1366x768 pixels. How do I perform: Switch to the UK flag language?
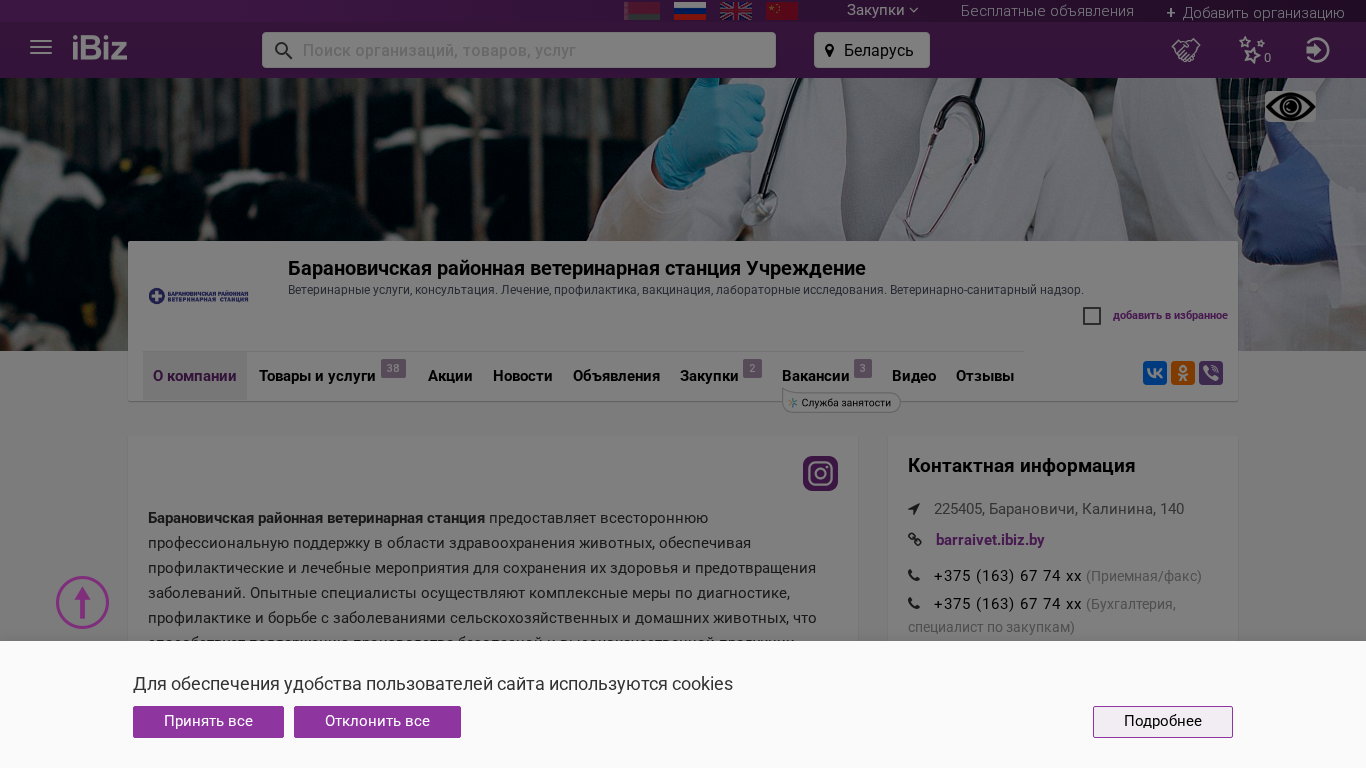pyautogui.click(x=736, y=11)
